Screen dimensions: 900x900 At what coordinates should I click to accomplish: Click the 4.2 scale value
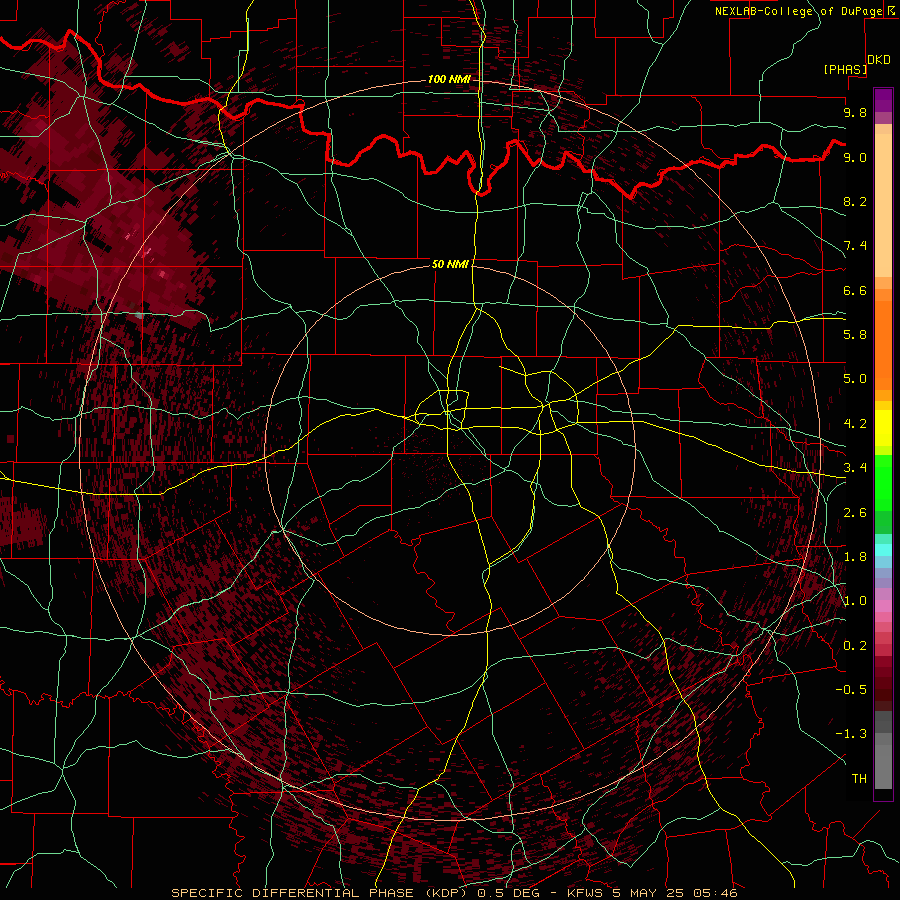855,424
